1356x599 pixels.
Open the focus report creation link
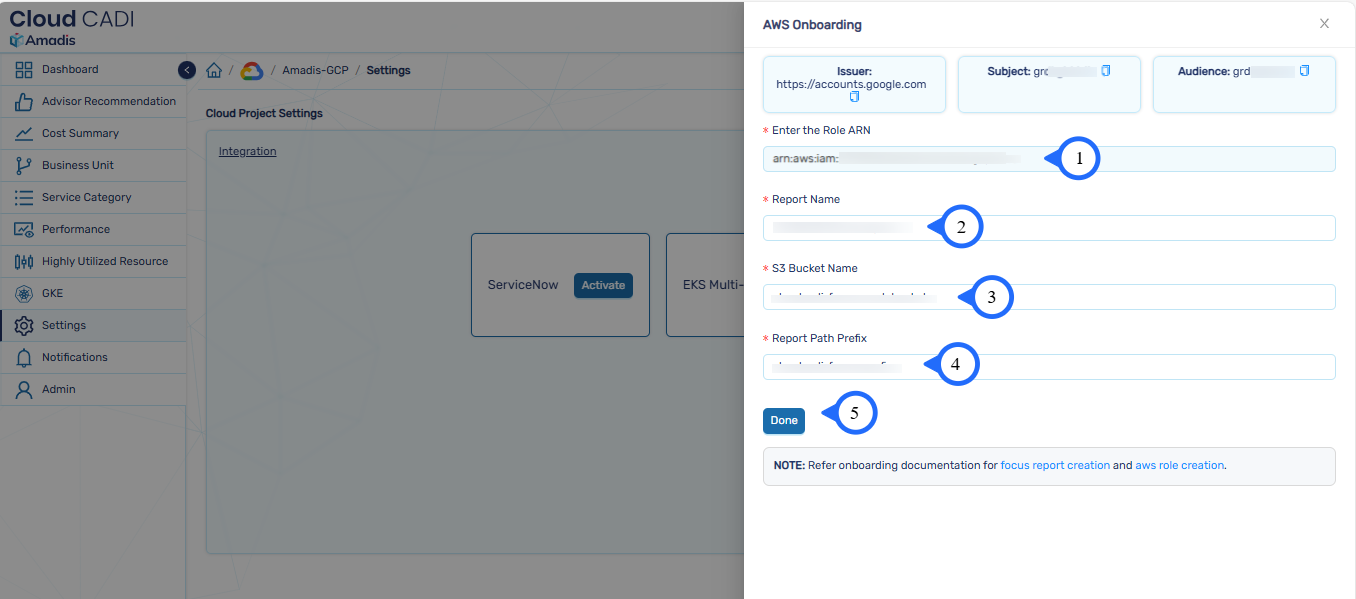click(1055, 466)
